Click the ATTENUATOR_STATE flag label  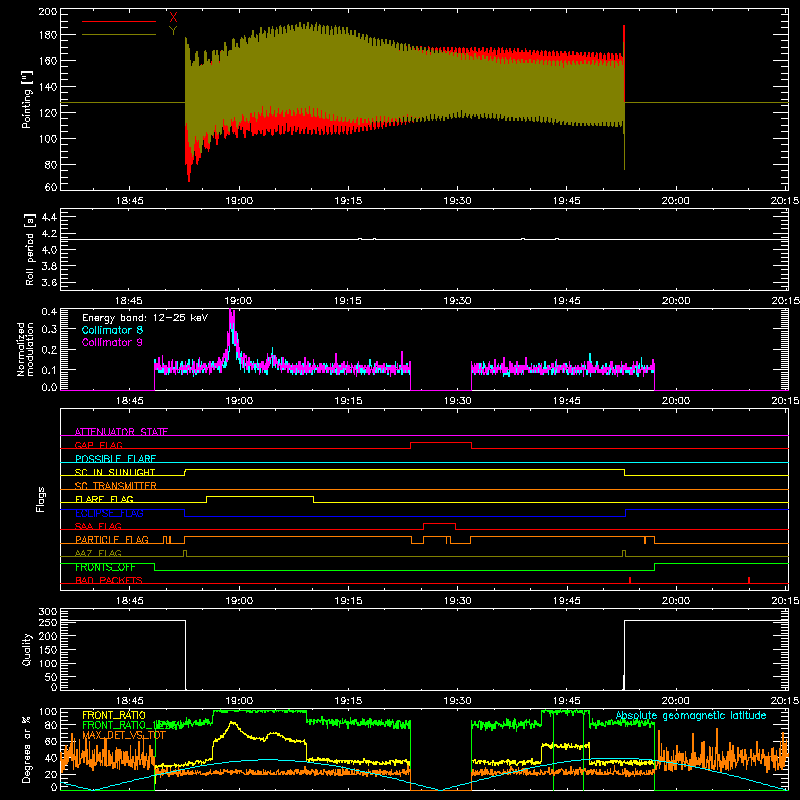121,432
